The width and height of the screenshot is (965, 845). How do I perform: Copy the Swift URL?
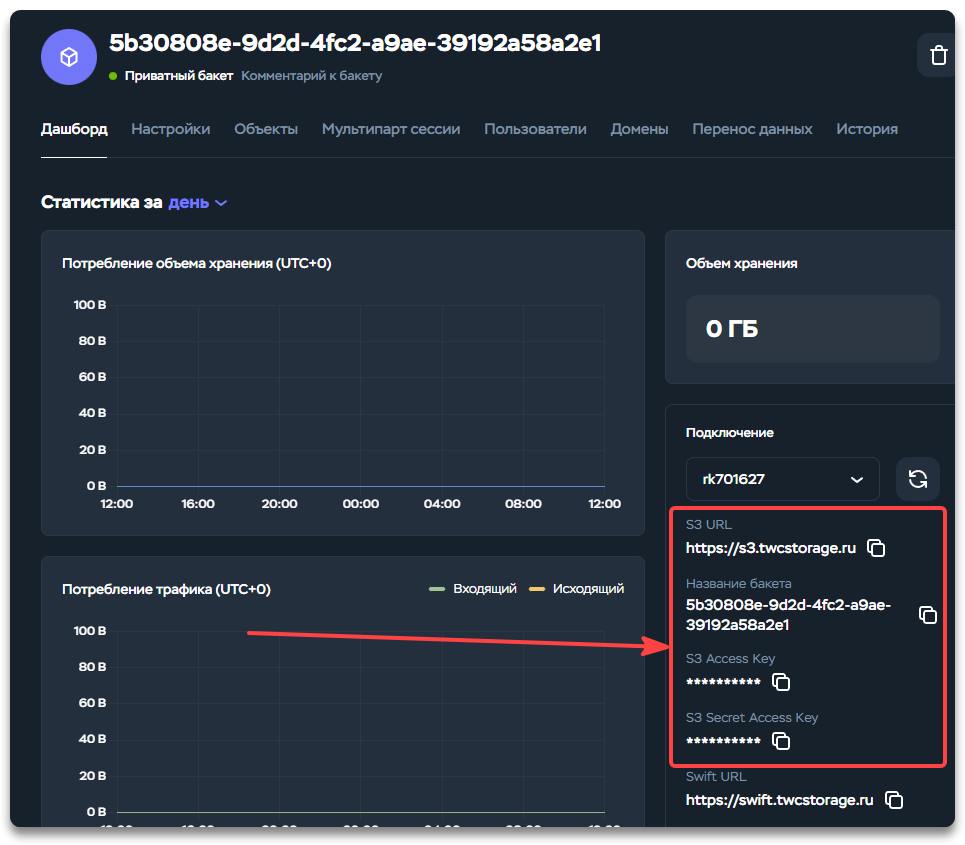[x=894, y=800]
